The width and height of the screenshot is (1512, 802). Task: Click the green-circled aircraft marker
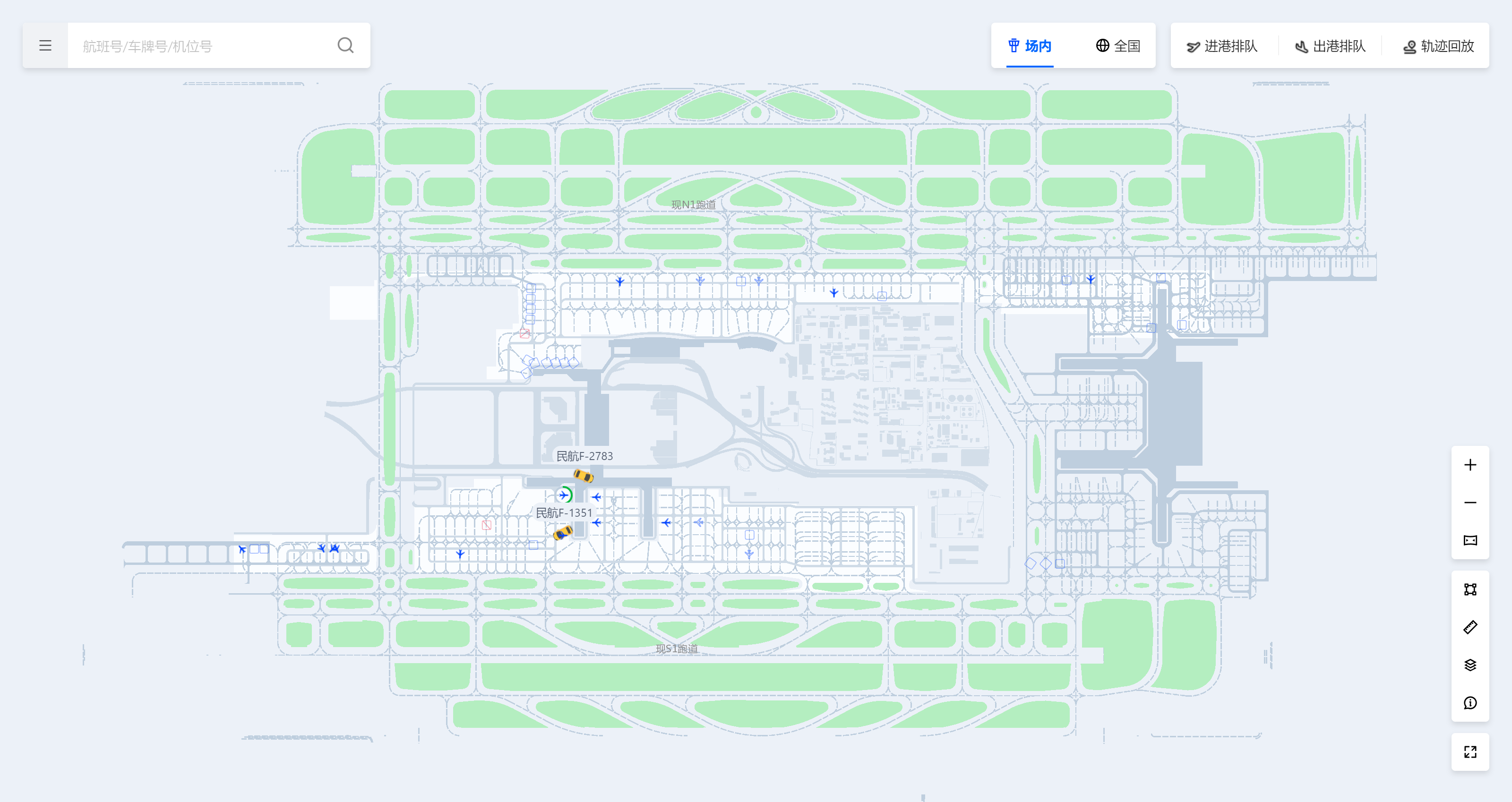(x=565, y=495)
